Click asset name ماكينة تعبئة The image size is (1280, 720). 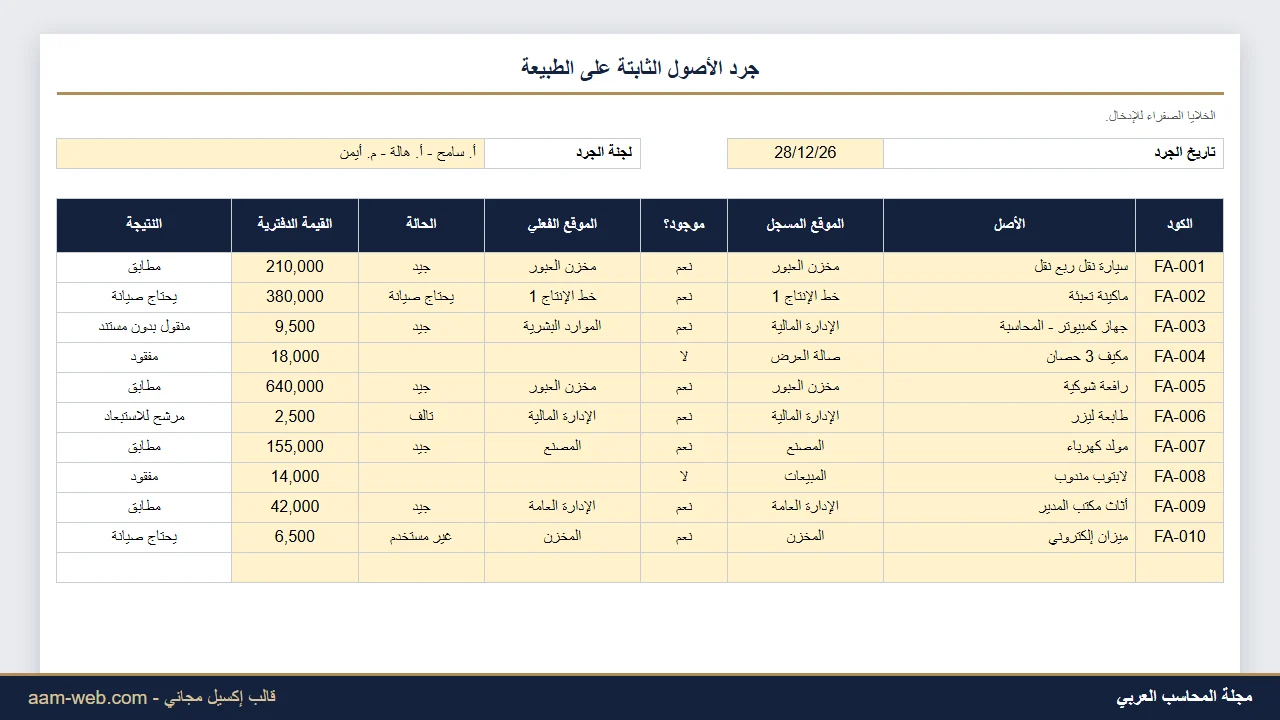[x=1009, y=297]
